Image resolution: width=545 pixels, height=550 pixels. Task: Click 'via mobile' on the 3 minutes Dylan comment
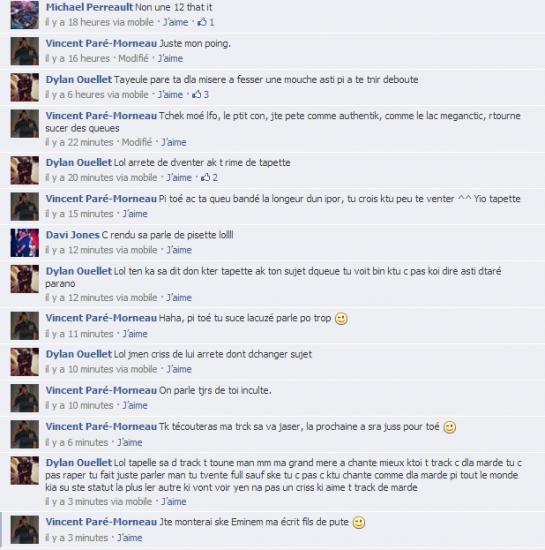(x=130, y=501)
